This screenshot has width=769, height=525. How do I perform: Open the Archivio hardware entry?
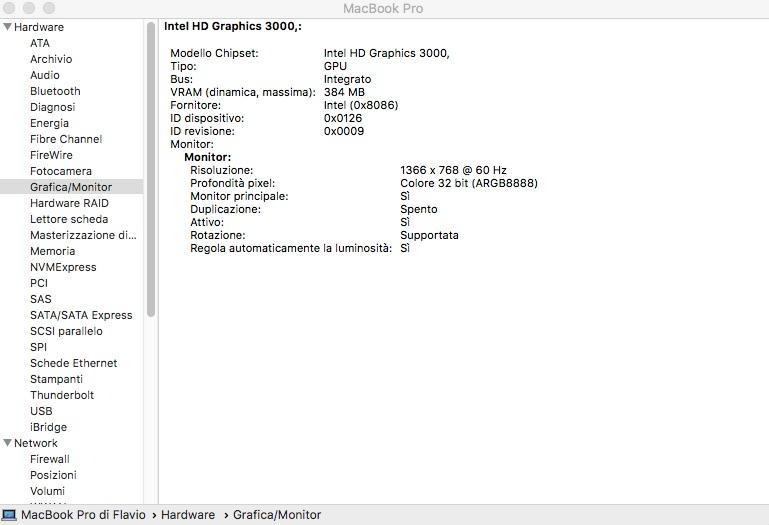[51, 59]
